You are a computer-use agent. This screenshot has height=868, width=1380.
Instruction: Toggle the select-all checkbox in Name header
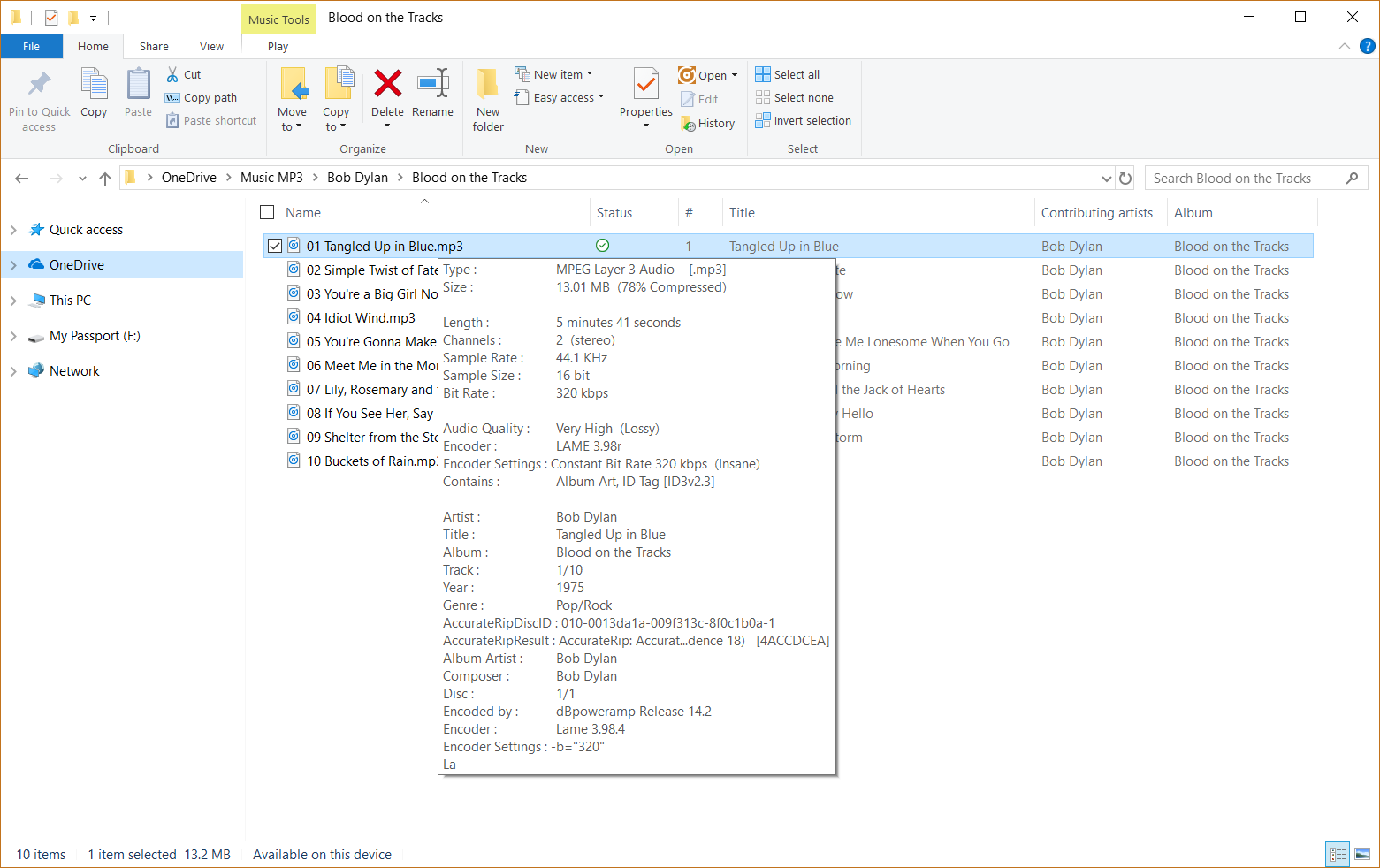267,212
